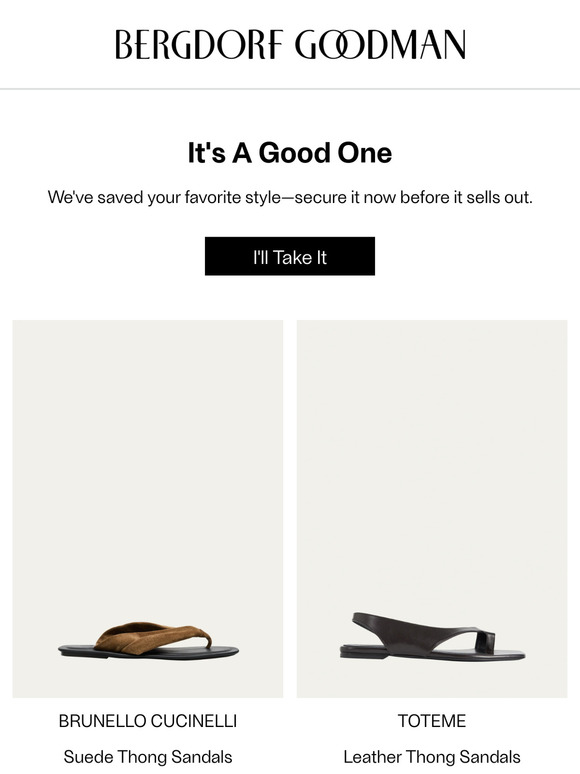Click the BRUNELLO CUCINELLI brand name
The width and height of the screenshot is (580, 774).
pyautogui.click(x=148, y=721)
